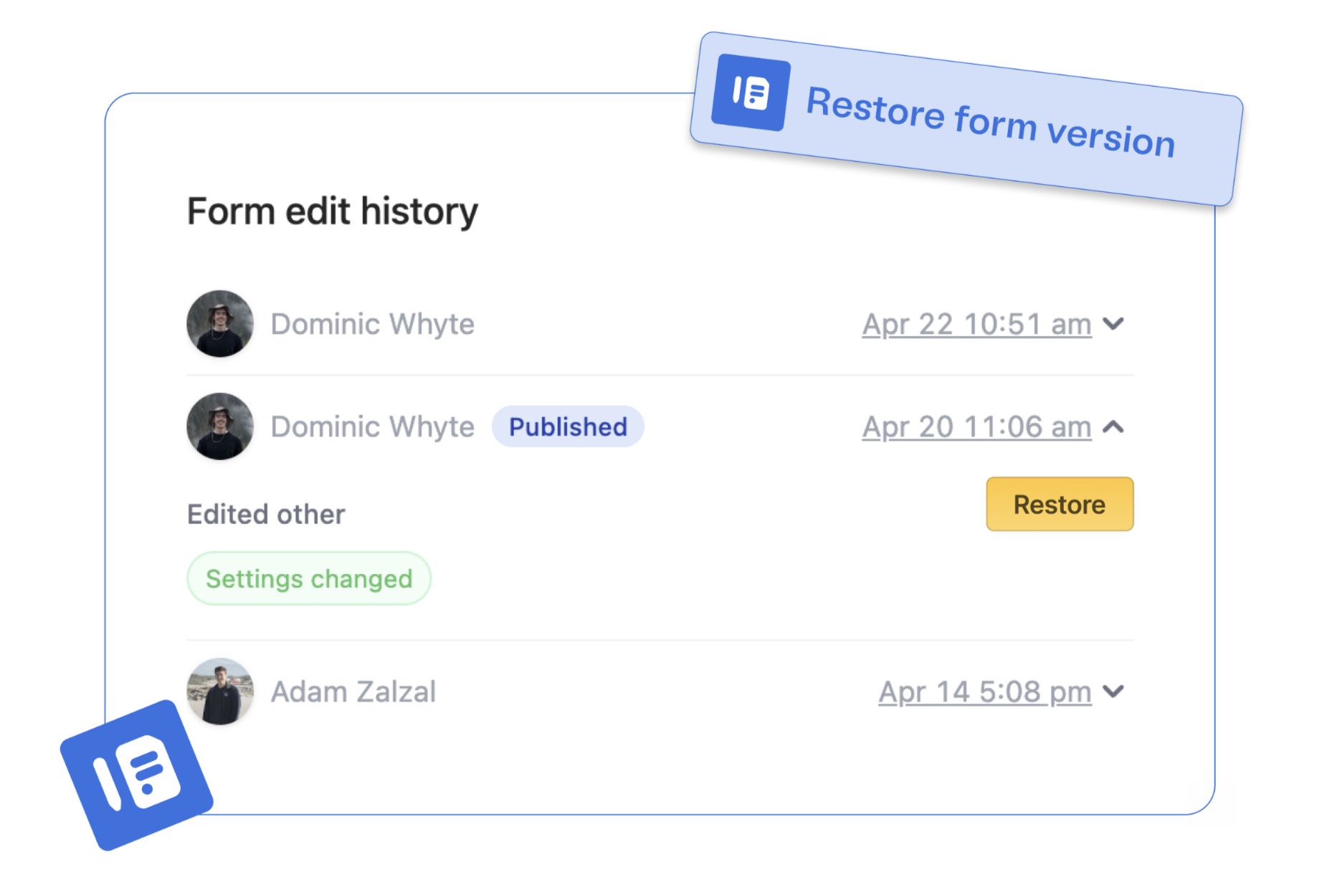The height and width of the screenshot is (896, 1332).
Task: Click Adam Zalzal's profile picture
Action: 220,692
